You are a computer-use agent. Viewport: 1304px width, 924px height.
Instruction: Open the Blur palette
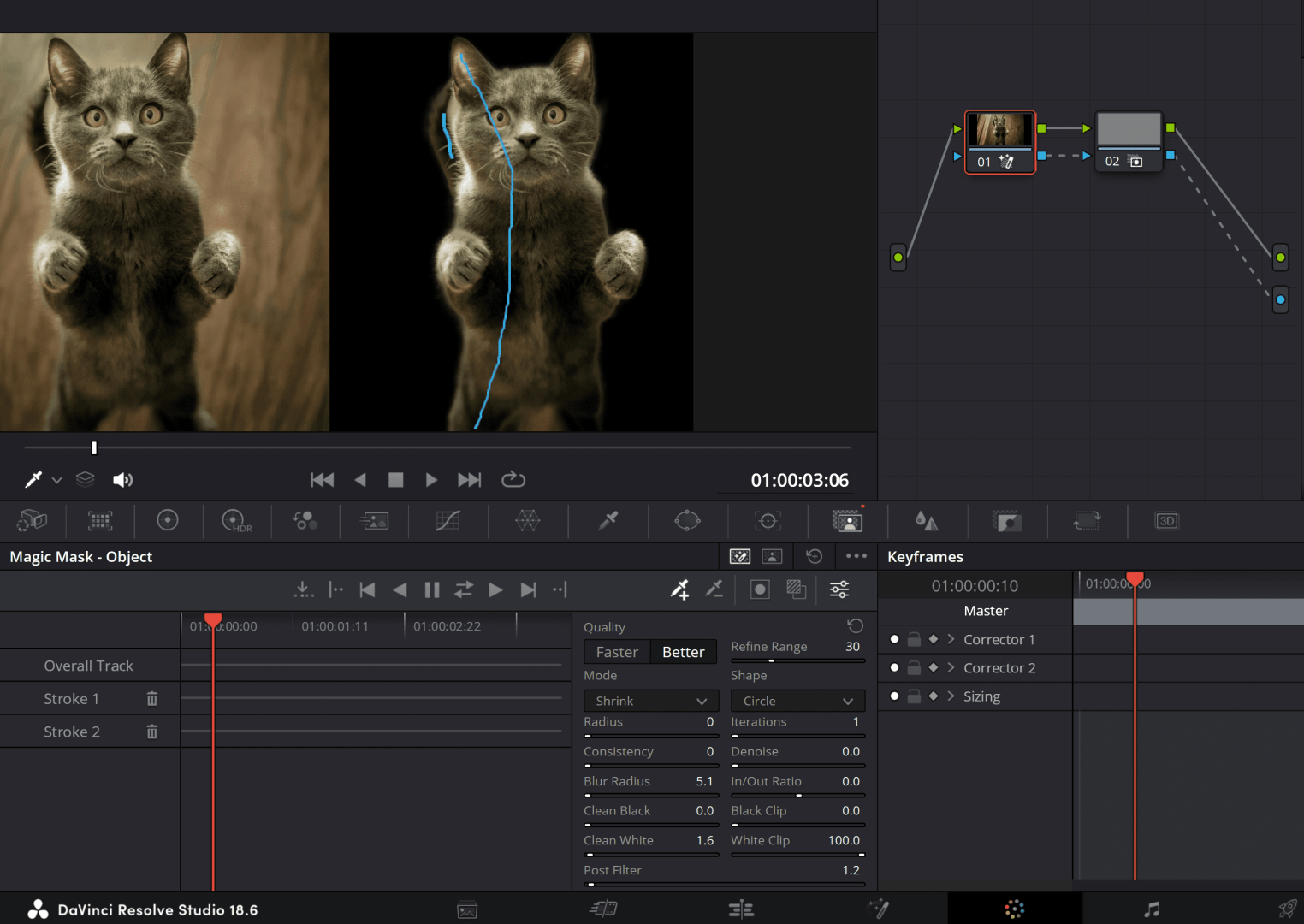click(927, 521)
